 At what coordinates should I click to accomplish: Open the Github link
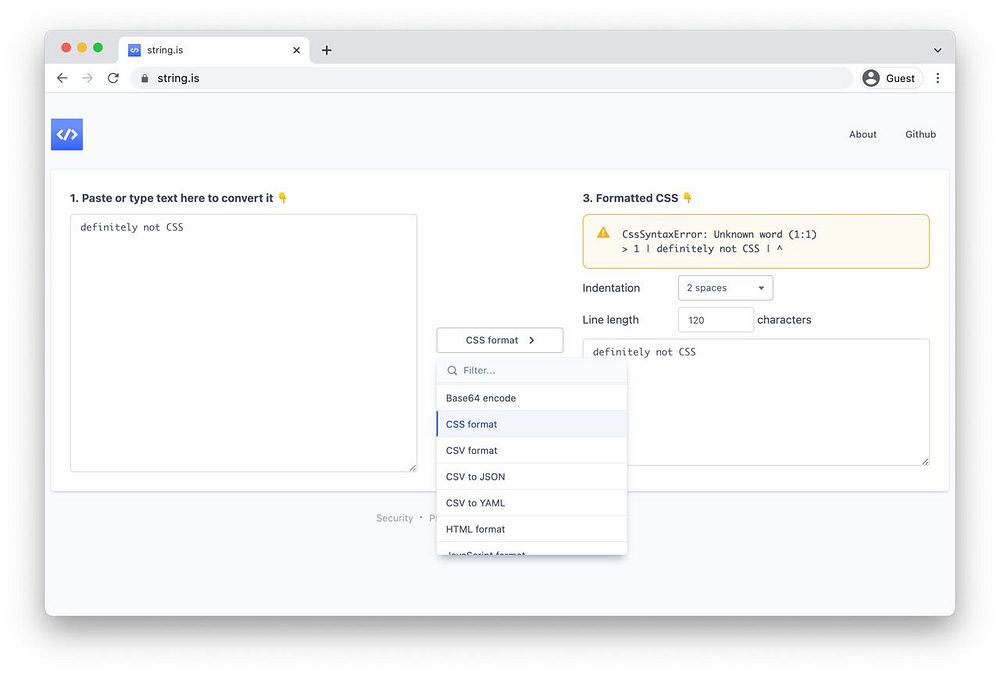(920, 135)
